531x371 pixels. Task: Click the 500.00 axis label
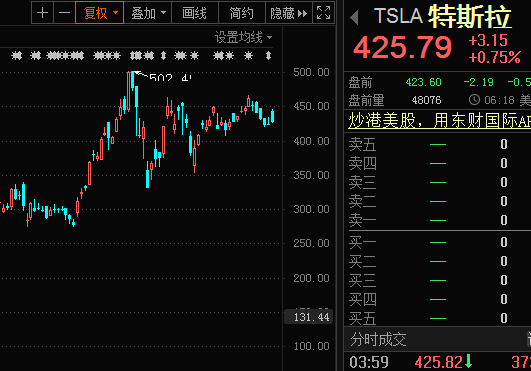(311, 72)
